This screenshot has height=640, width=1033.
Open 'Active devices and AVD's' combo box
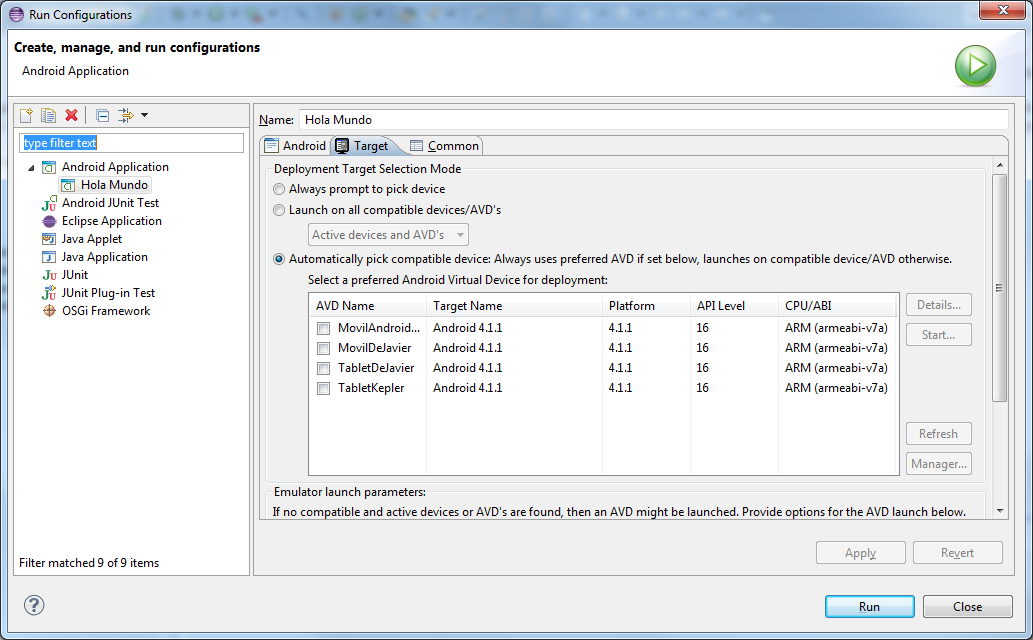[388, 235]
